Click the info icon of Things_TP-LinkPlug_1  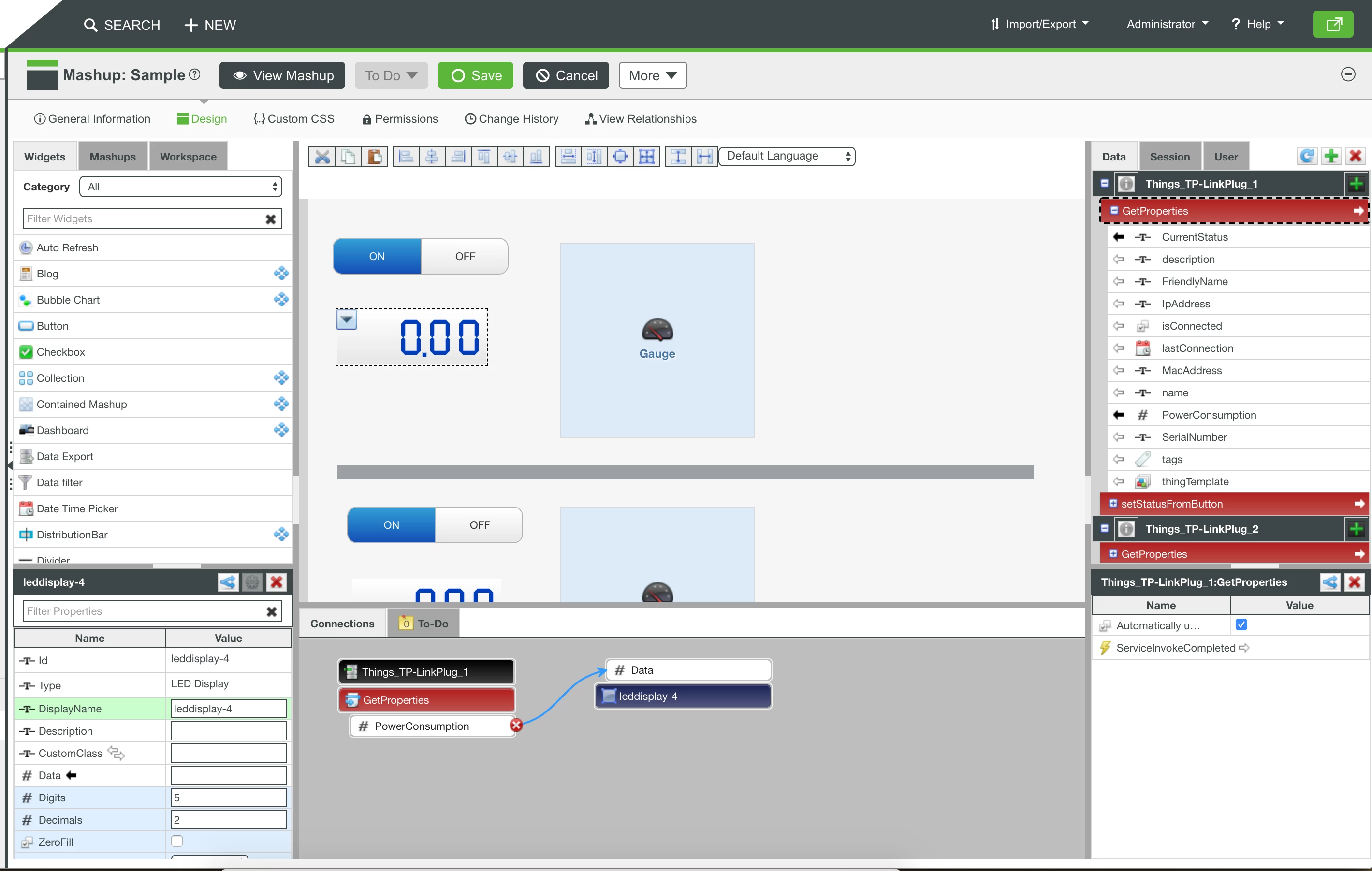(x=1126, y=184)
